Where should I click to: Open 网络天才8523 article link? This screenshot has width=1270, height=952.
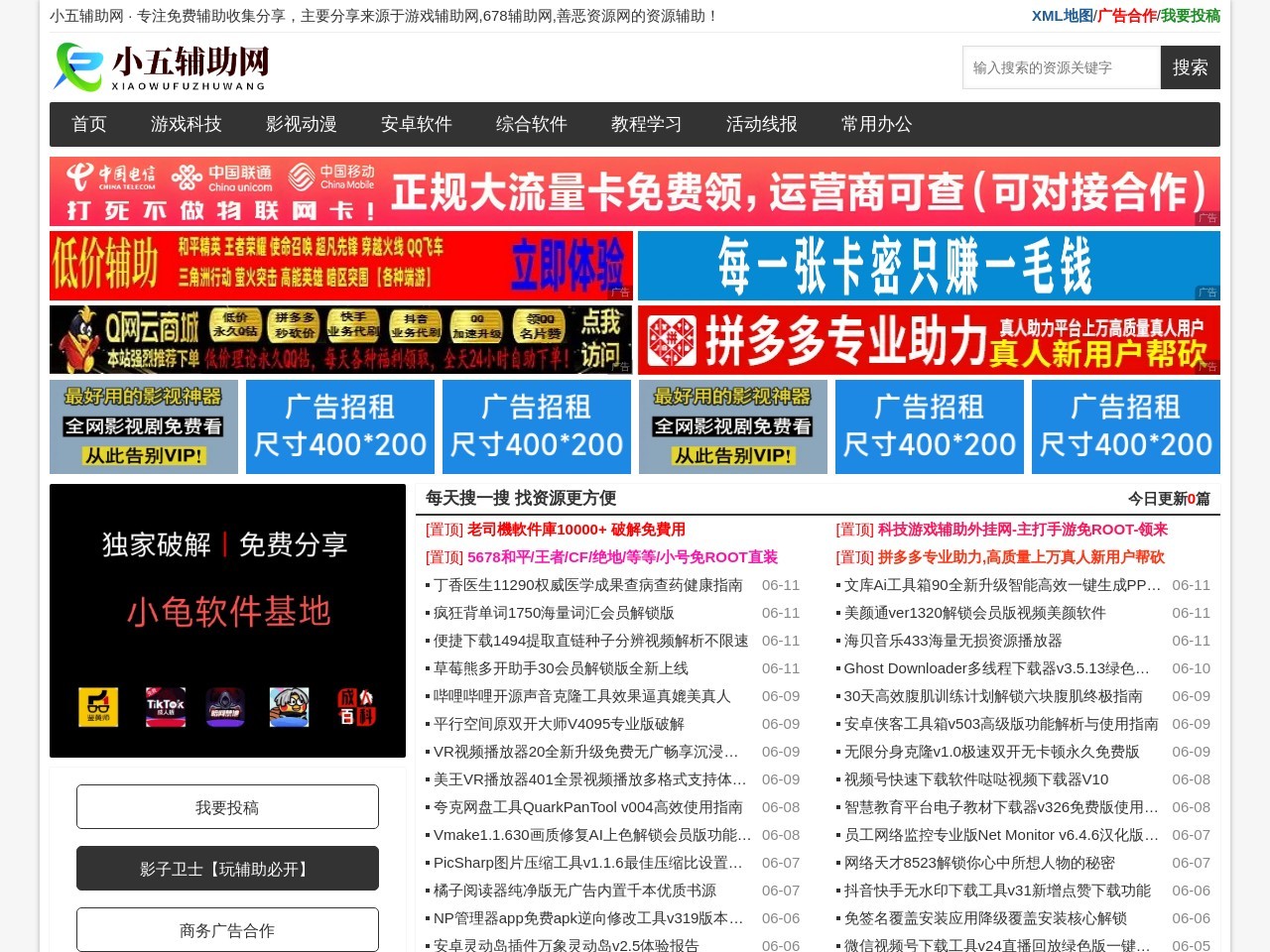point(979,863)
